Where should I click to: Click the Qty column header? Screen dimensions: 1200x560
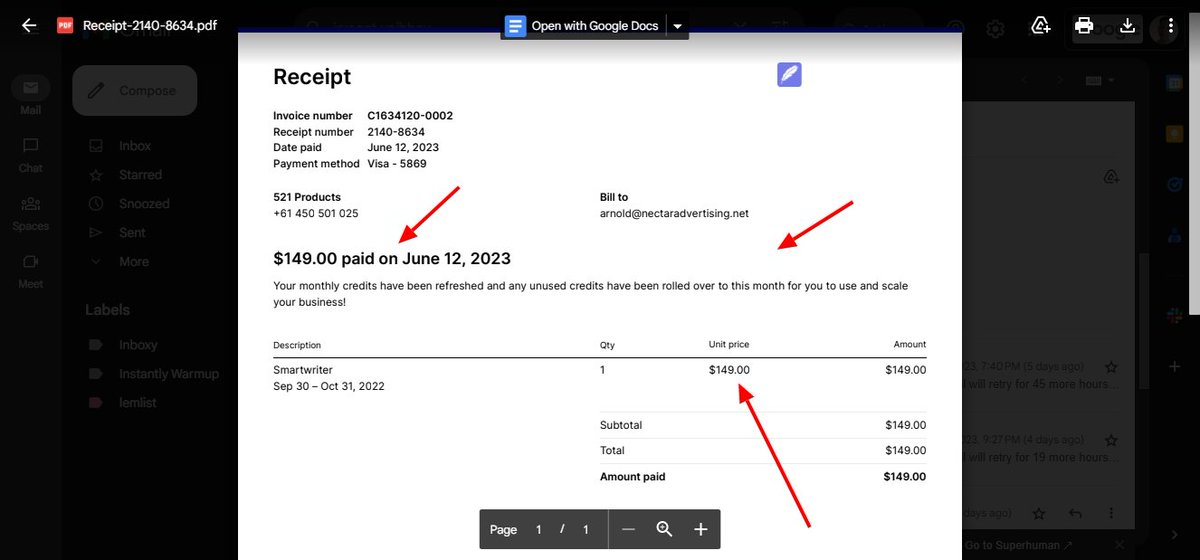607,345
